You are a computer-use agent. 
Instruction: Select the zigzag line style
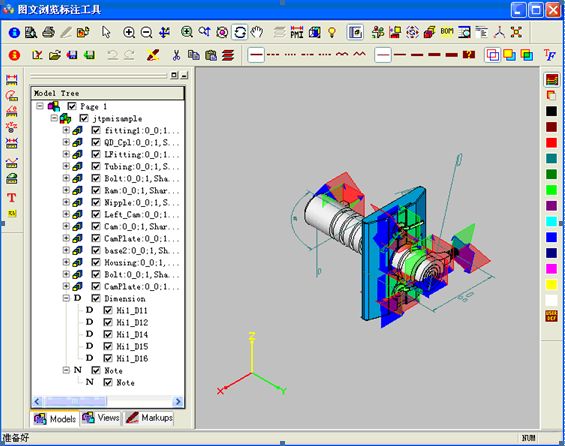coord(359,54)
